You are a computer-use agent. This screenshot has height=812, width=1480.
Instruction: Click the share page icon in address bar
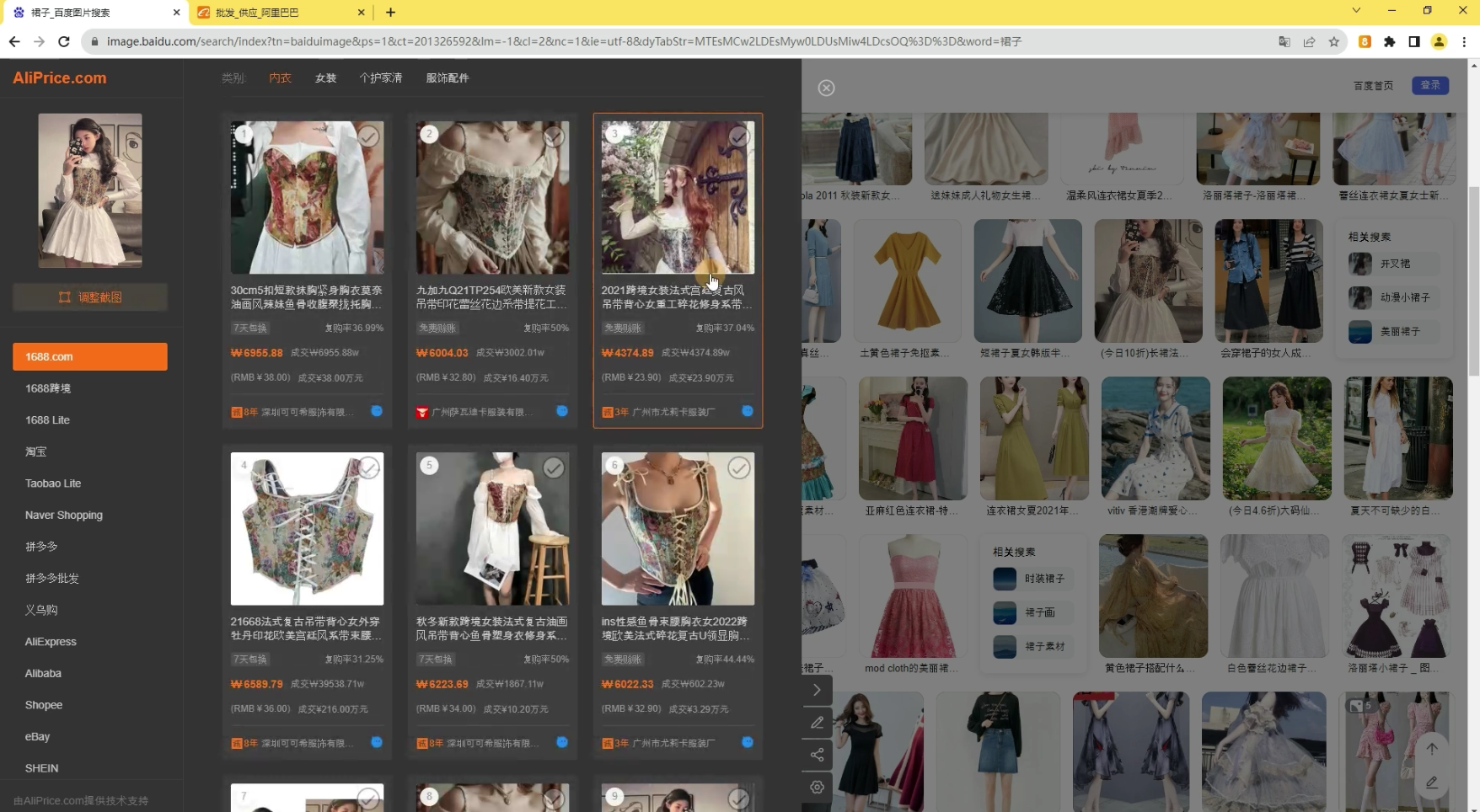pyautogui.click(x=1309, y=41)
